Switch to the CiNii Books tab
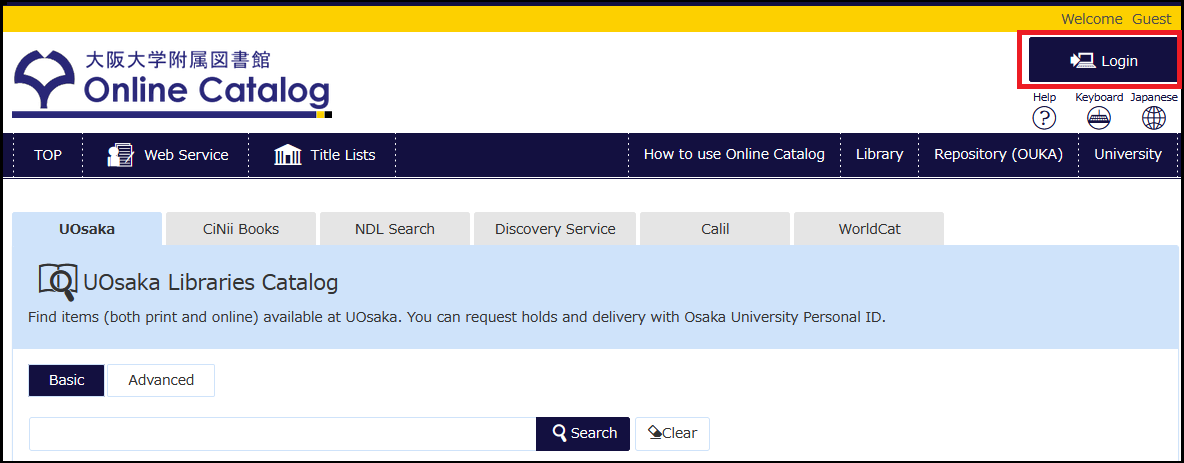This screenshot has height=463, width=1184. (241, 229)
